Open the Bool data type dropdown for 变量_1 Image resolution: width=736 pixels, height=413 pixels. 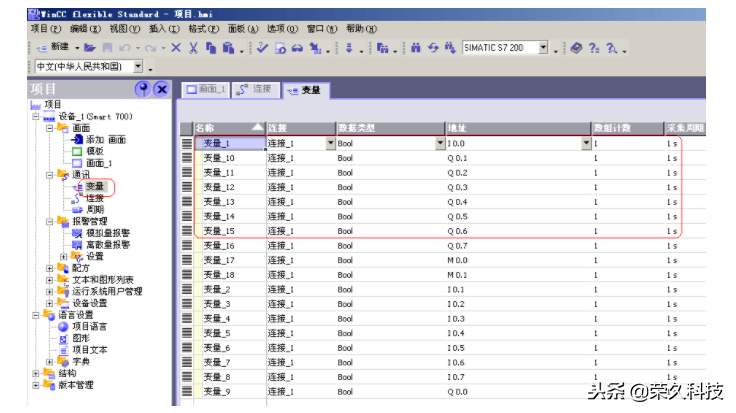(x=439, y=143)
